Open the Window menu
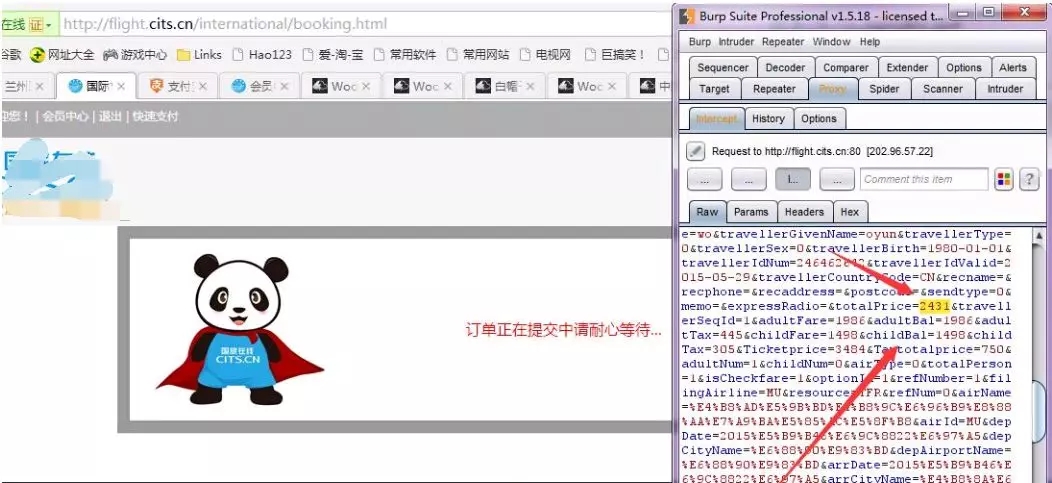The width and height of the screenshot is (1052, 483). 831,42
